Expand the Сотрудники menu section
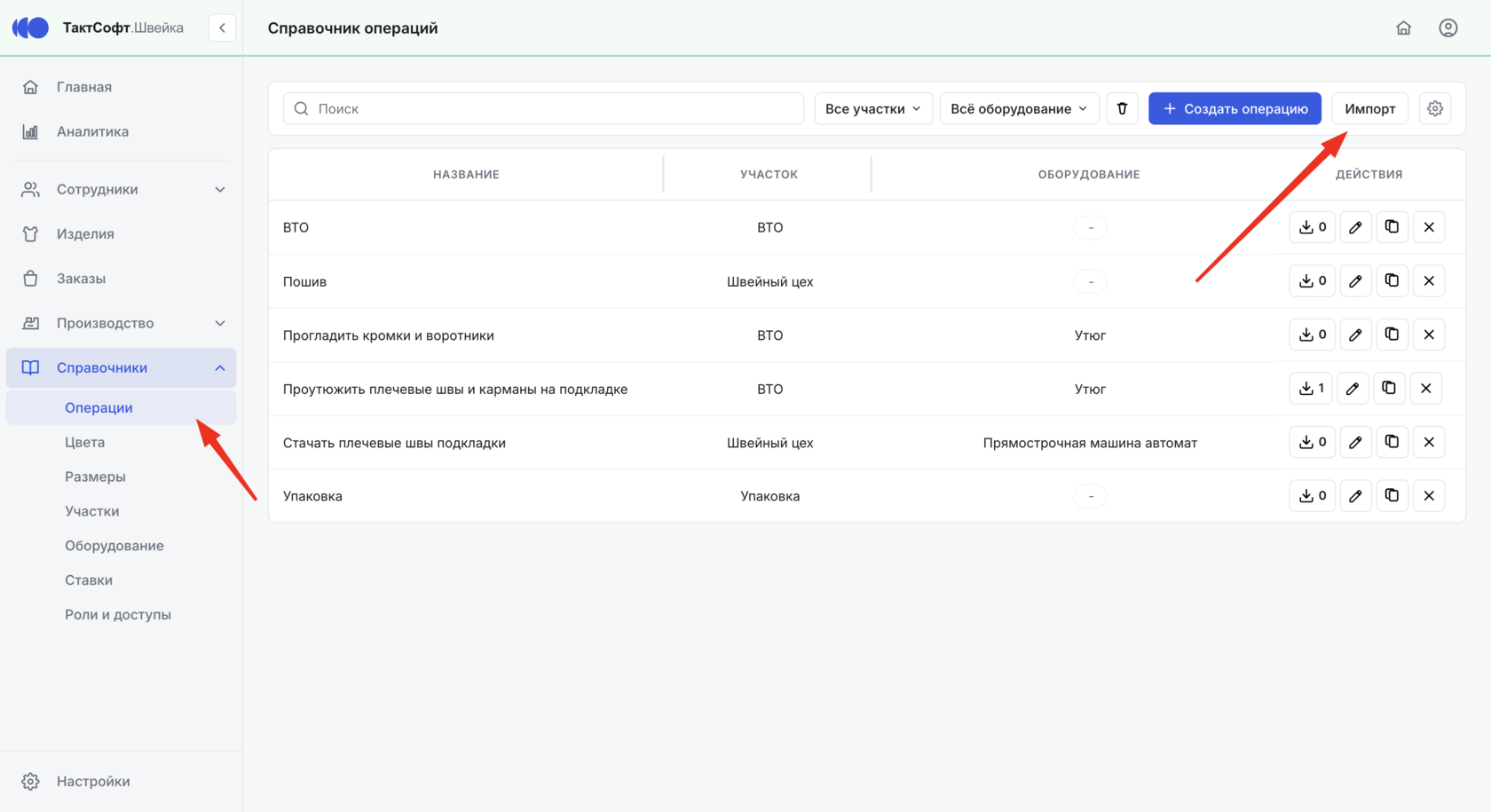1491x812 pixels. (122, 189)
